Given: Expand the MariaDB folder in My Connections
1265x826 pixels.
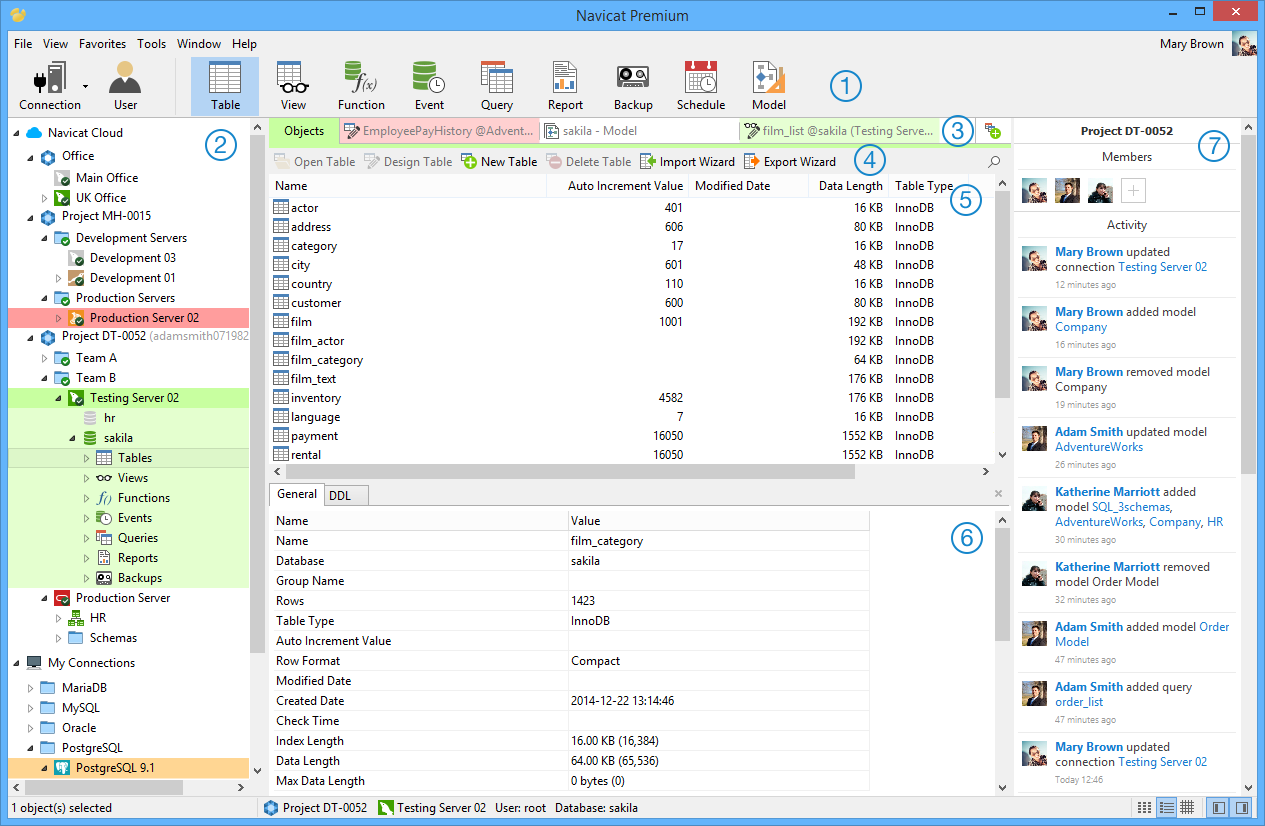Looking at the screenshot, I should point(30,688).
